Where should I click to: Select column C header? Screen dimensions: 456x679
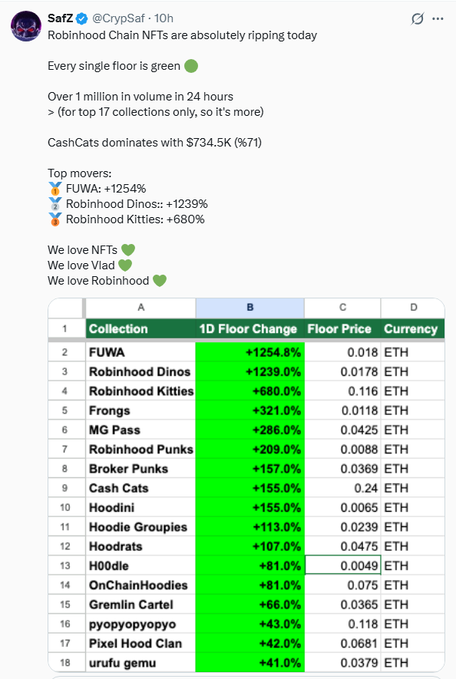pos(343,308)
